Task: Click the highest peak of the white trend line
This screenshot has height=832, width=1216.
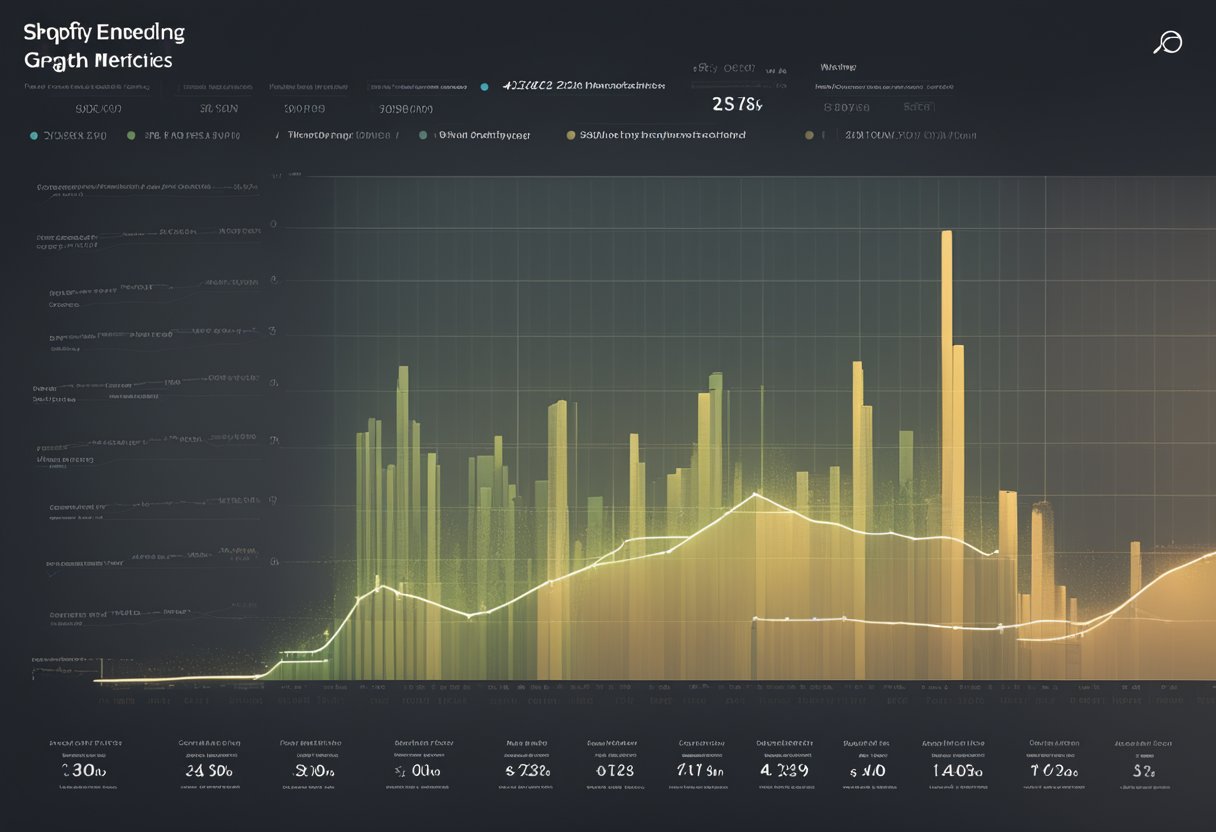Action: point(756,494)
